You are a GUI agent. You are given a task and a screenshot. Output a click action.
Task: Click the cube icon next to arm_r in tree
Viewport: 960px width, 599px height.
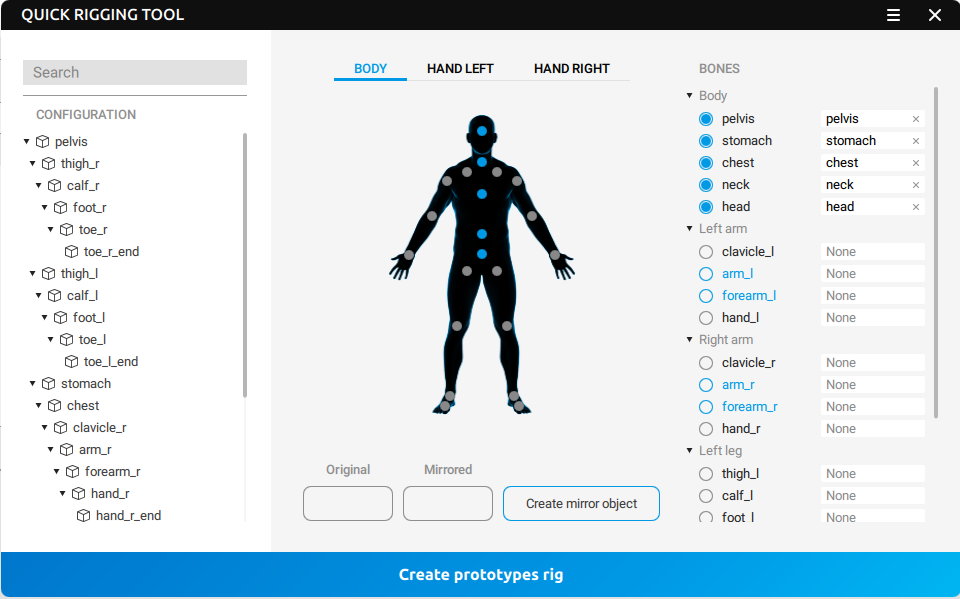(x=67, y=450)
